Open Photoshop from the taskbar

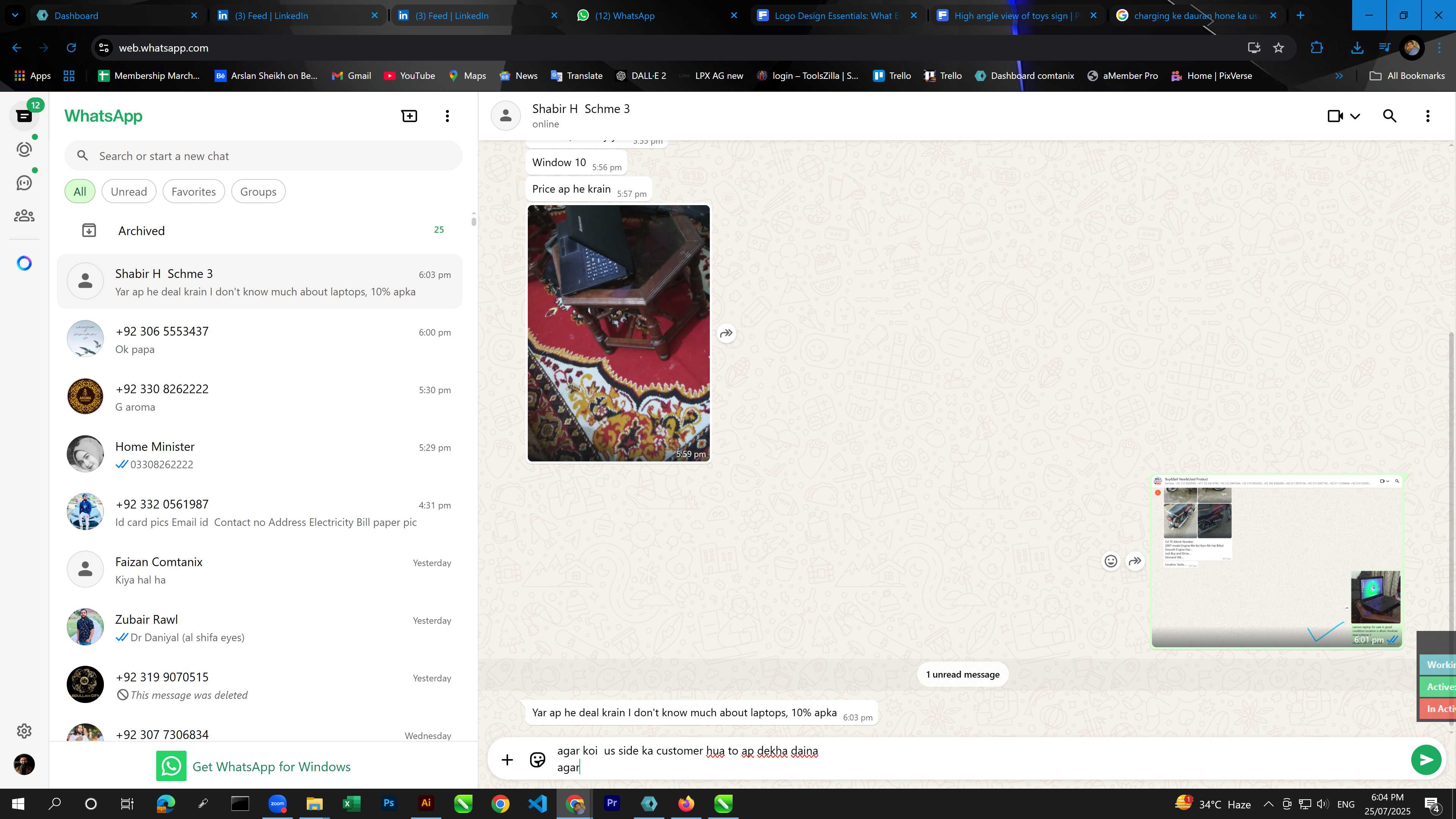[388, 803]
